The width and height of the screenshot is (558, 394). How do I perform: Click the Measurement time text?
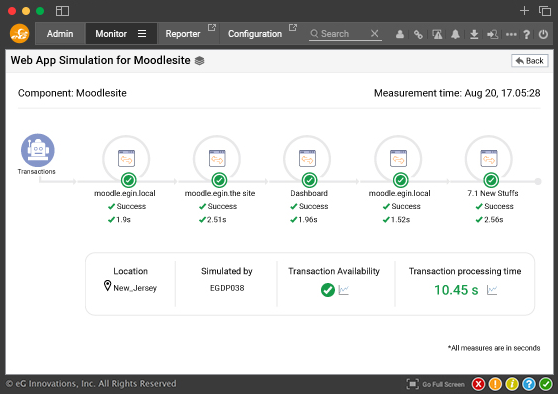pos(457,93)
